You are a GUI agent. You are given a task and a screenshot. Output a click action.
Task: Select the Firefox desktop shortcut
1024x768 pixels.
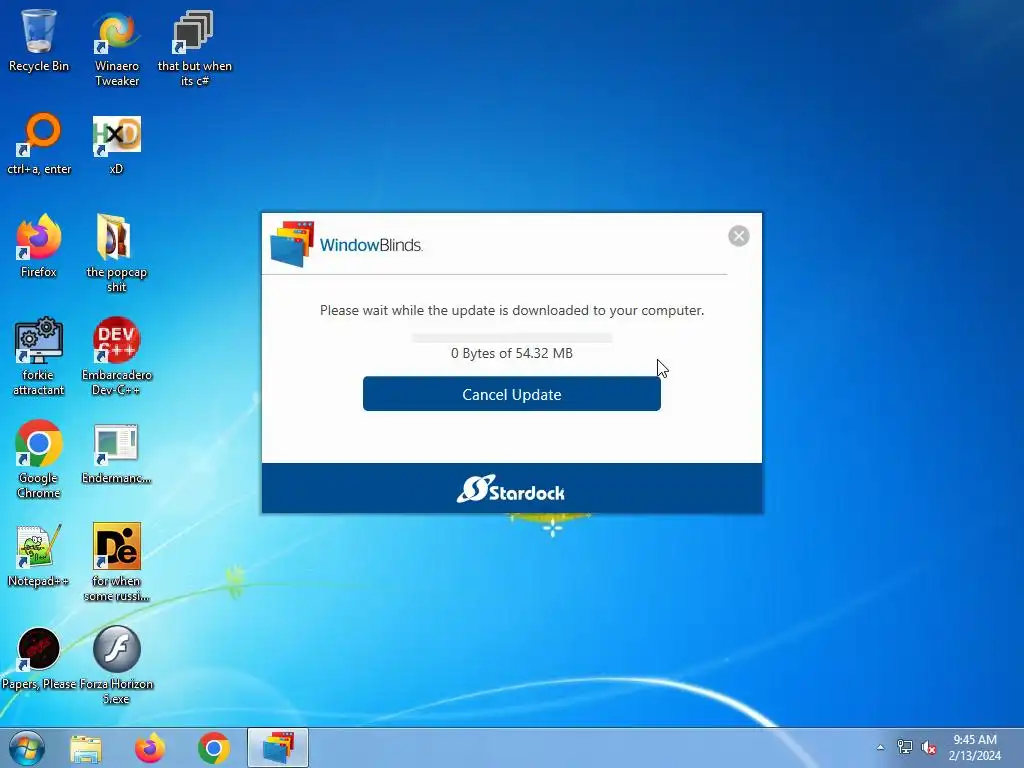tap(39, 246)
